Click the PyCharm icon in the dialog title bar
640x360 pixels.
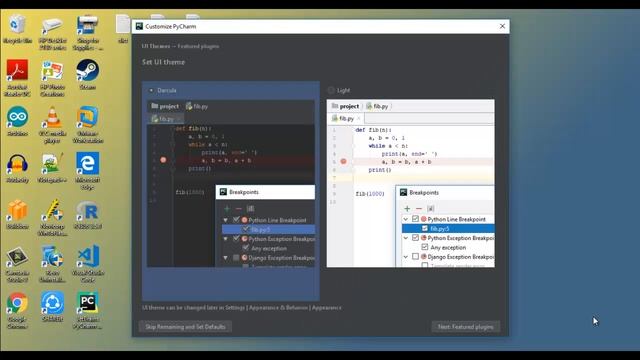(x=139, y=26)
